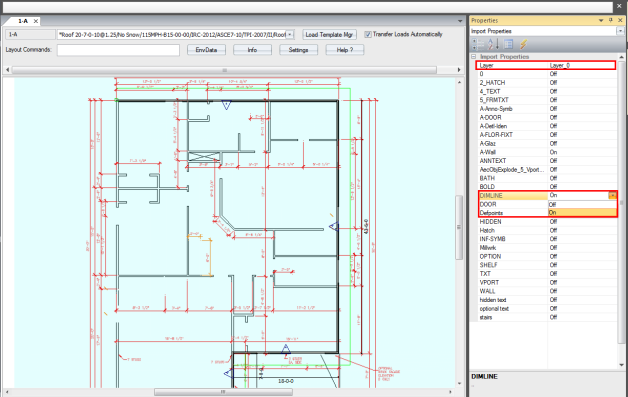Open the tab list arrow above the layout
This screenshot has height=397, width=628.
click(x=460, y=21)
